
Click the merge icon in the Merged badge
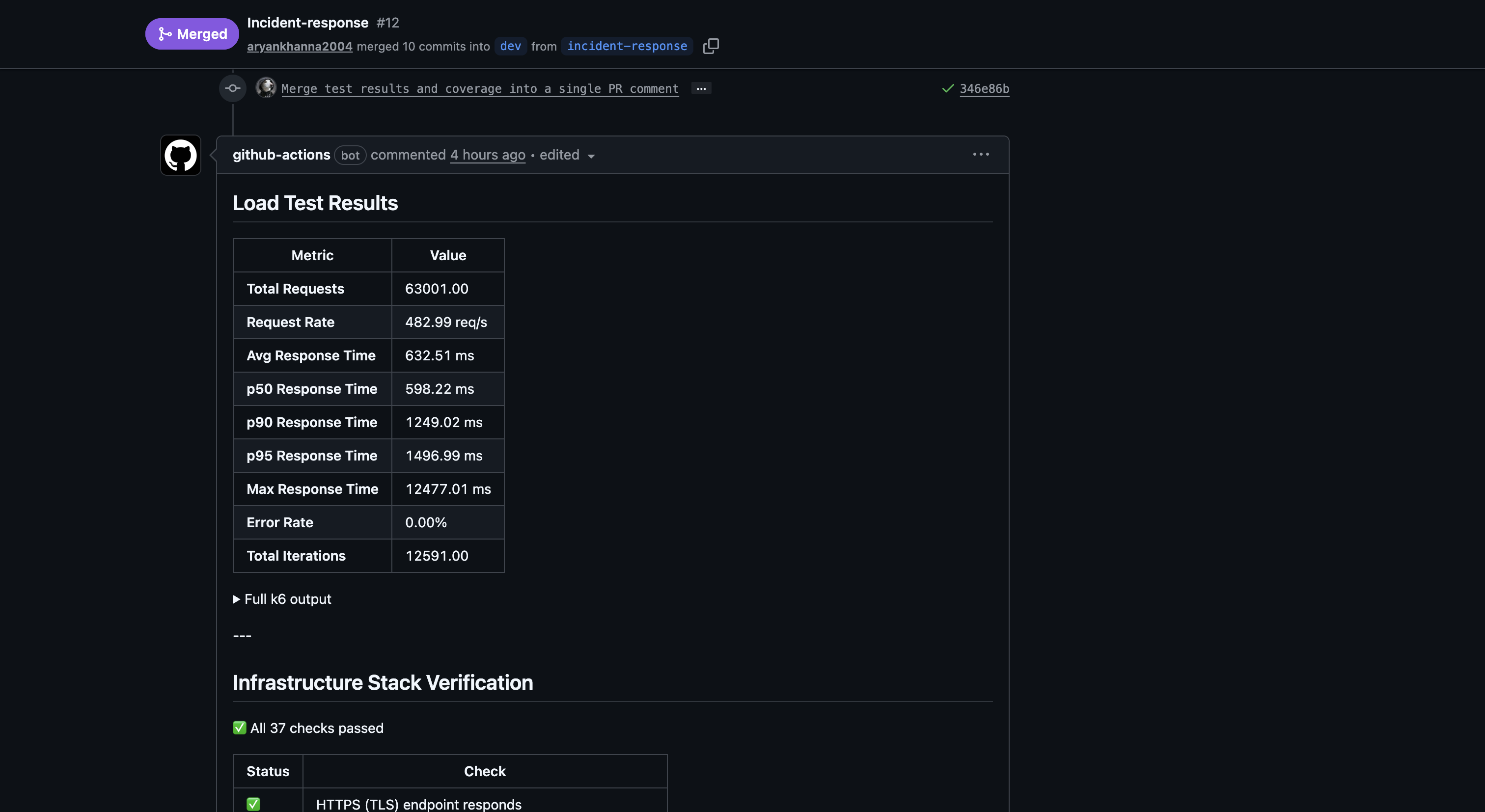coord(165,33)
